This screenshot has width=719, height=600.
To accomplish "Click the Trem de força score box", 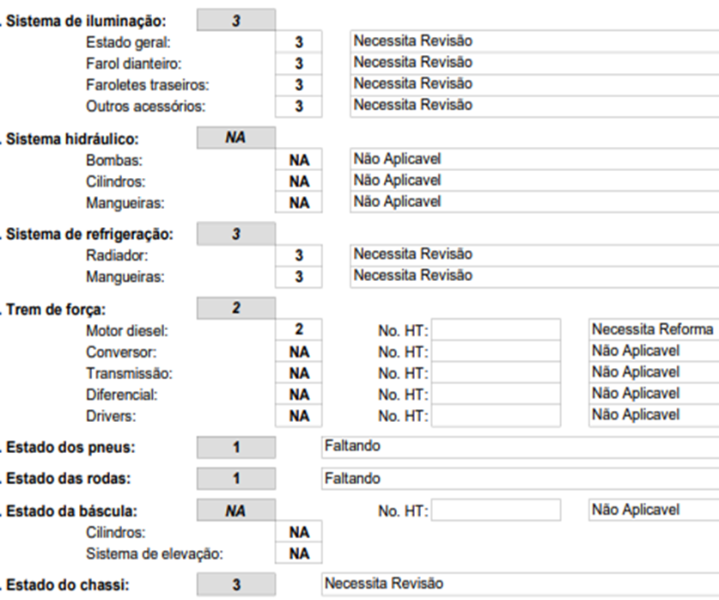I will (x=236, y=308).
